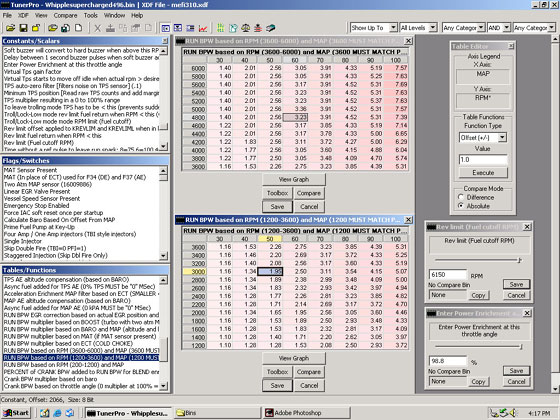Click the first quick launch desktop icon
Image resolution: width=560 pixels, height=420 pixels.
[45, 413]
